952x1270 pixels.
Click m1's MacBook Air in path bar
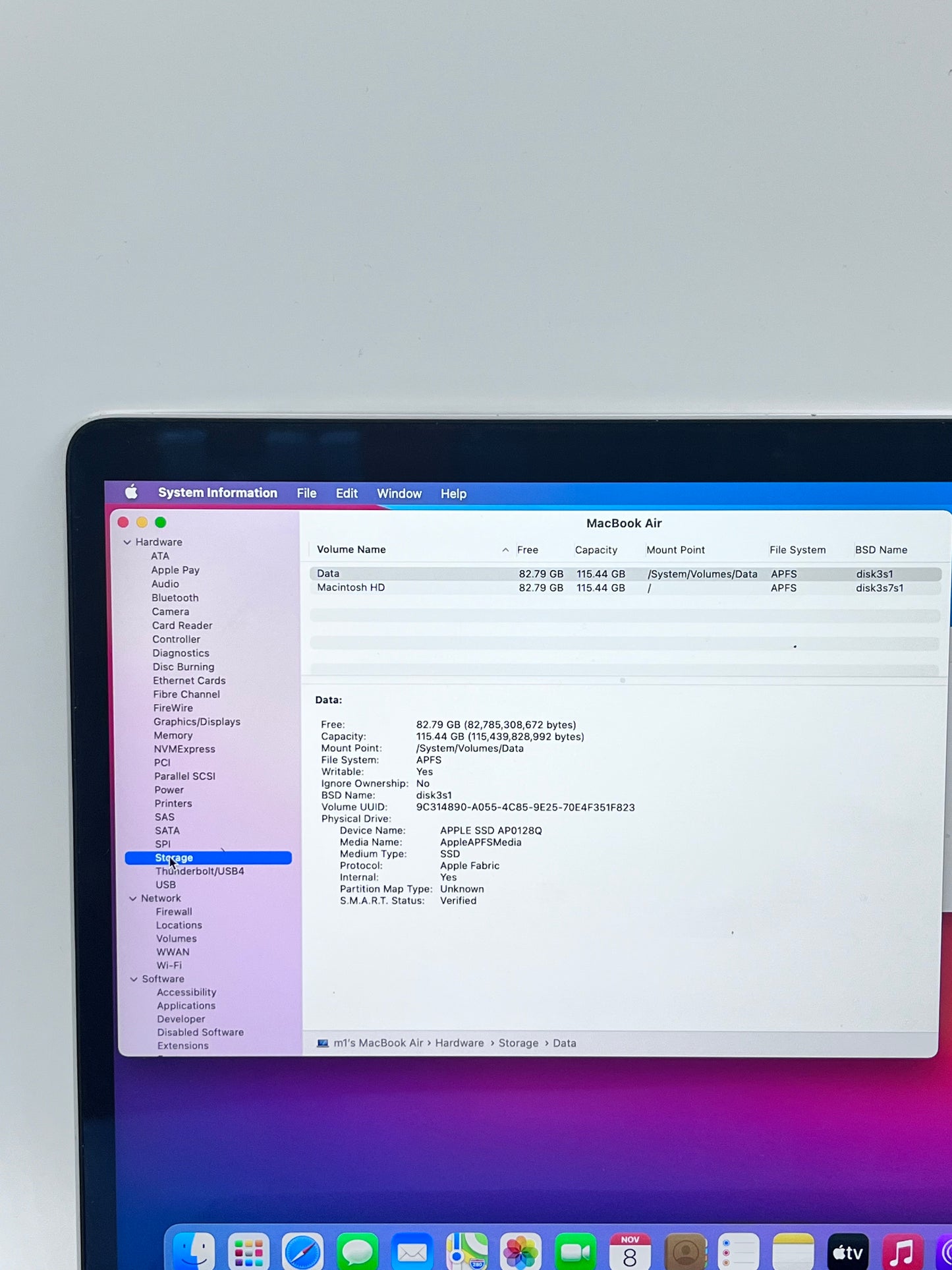[378, 1043]
